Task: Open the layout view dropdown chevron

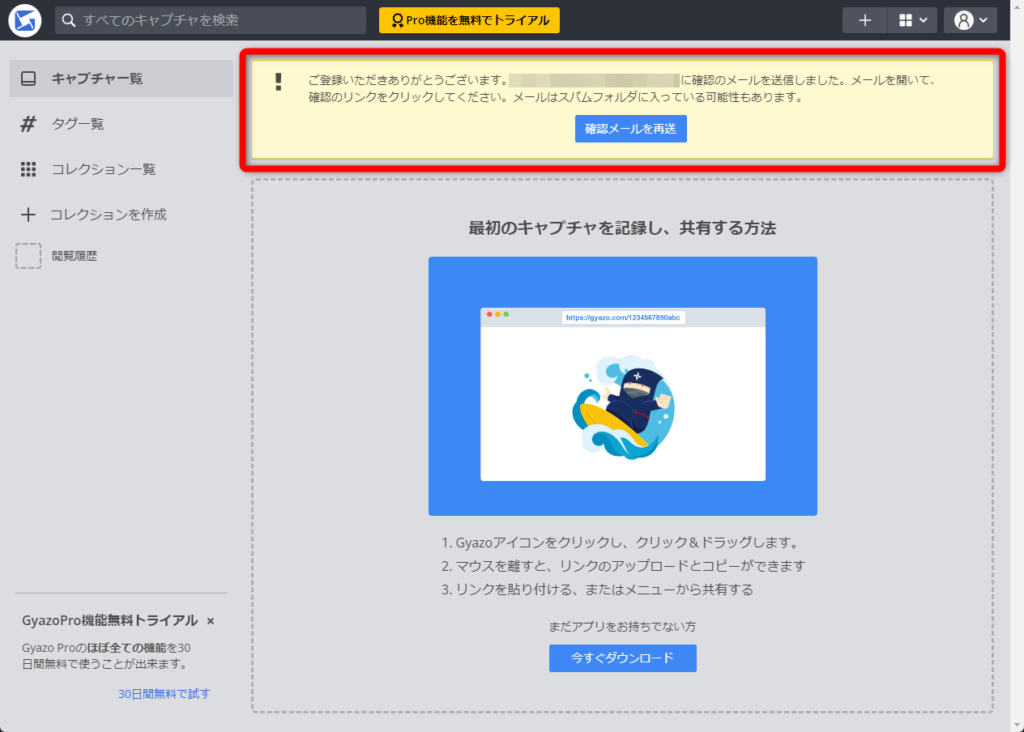Action: point(922,19)
